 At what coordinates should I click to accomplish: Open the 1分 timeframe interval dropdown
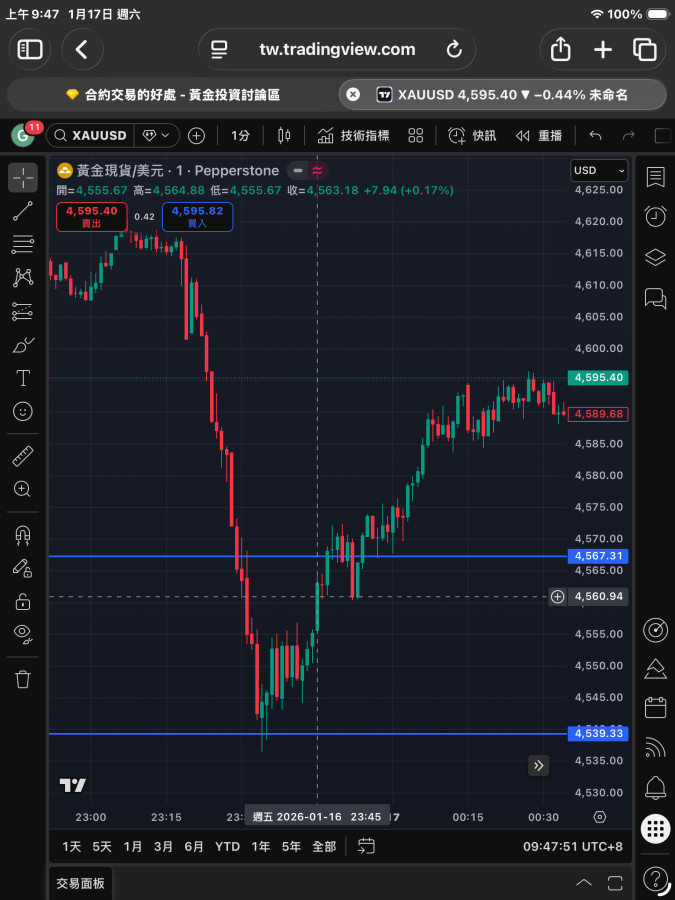240,136
